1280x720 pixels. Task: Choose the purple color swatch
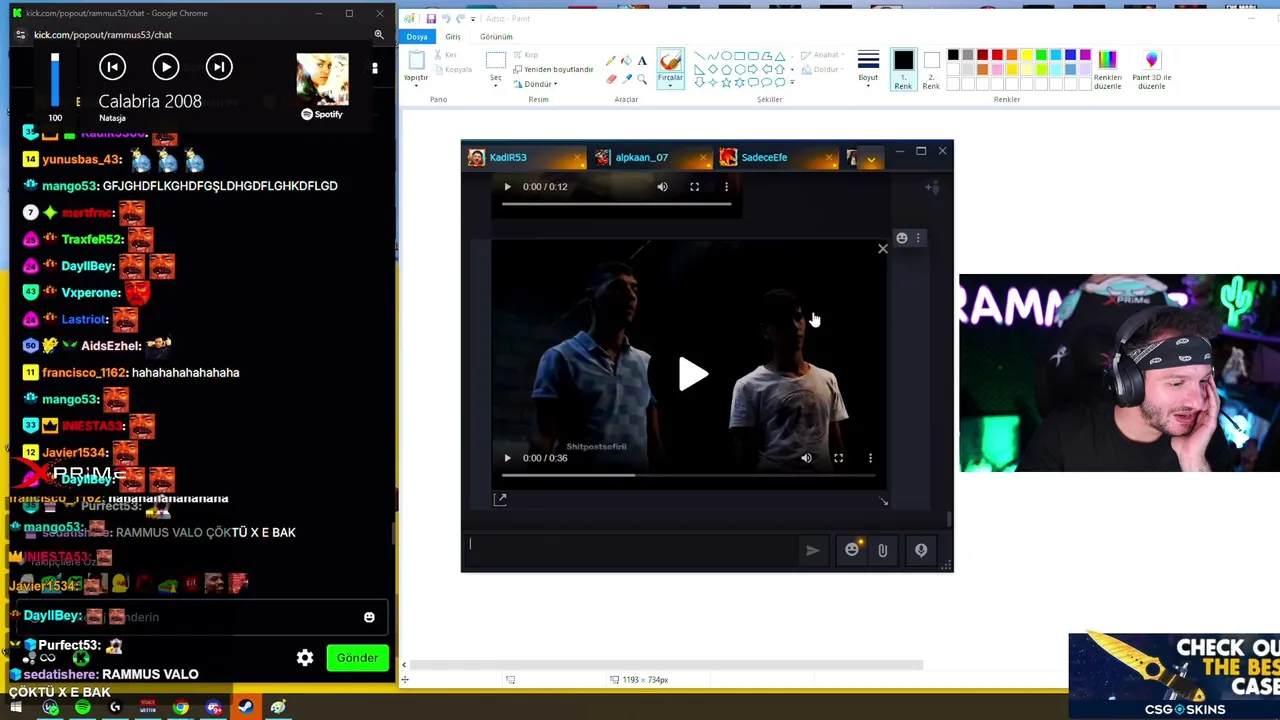[x=1085, y=55]
